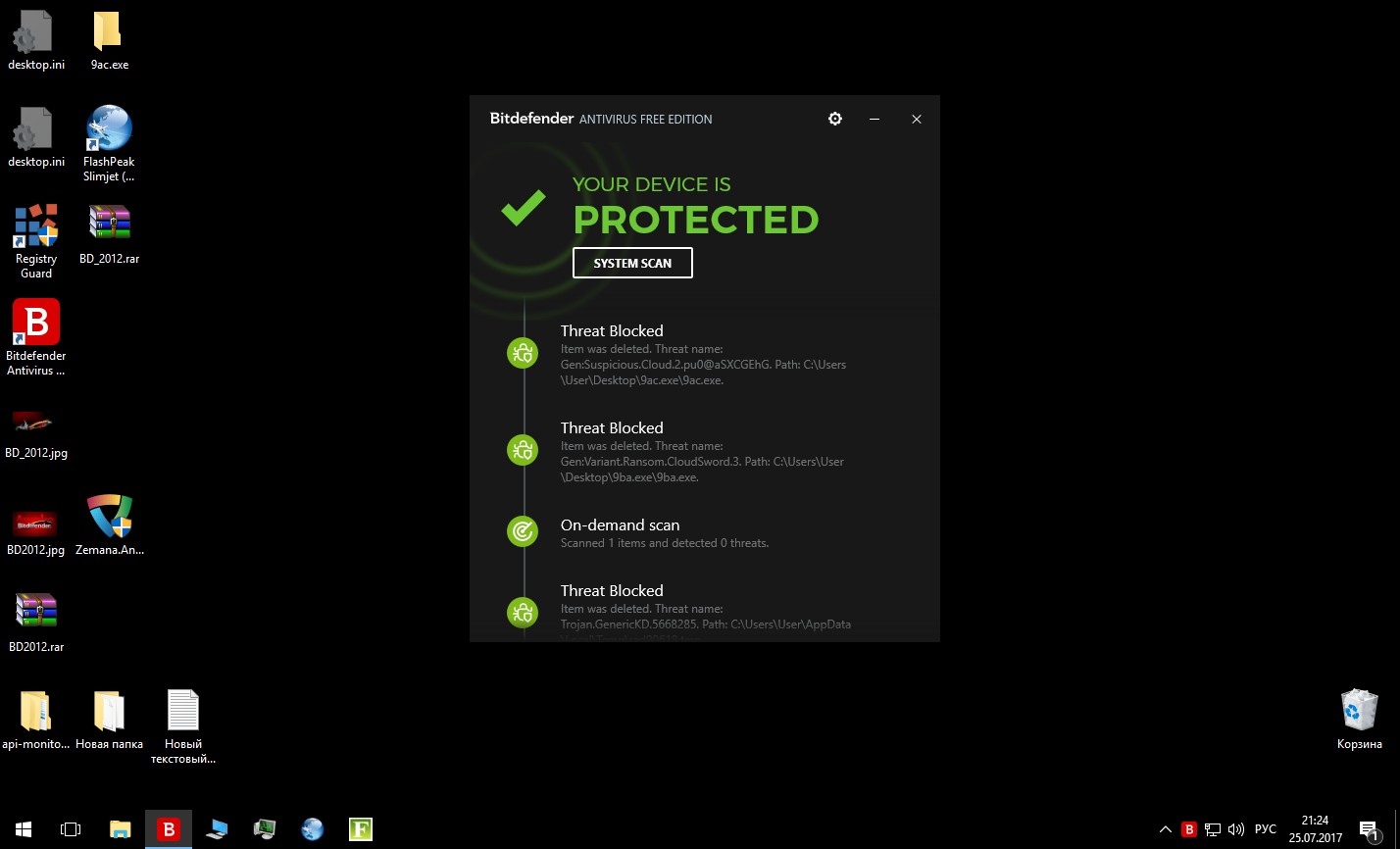Open the Windows Start menu
The image size is (1400, 849).
24,829
